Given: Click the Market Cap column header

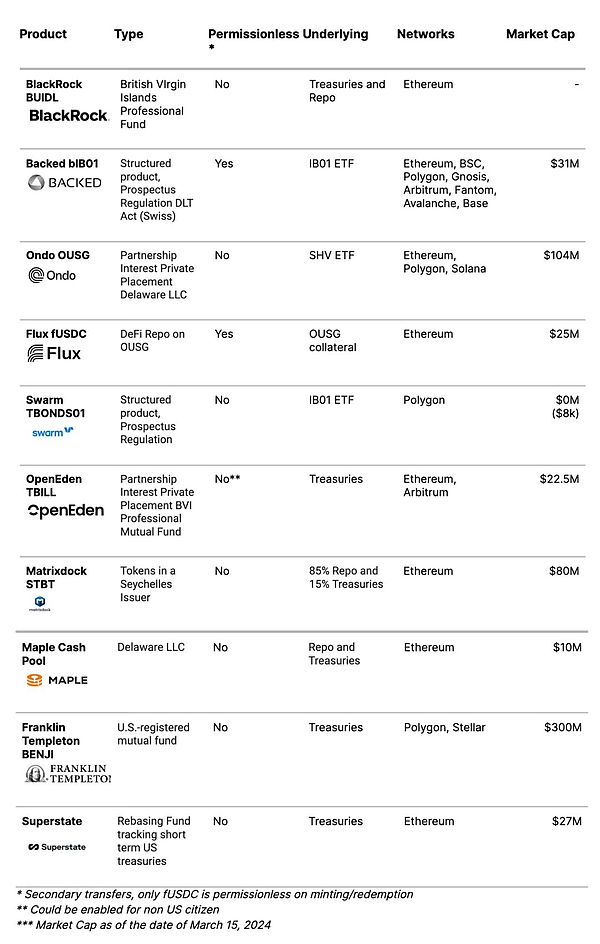Looking at the screenshot, I should [540, 34].
